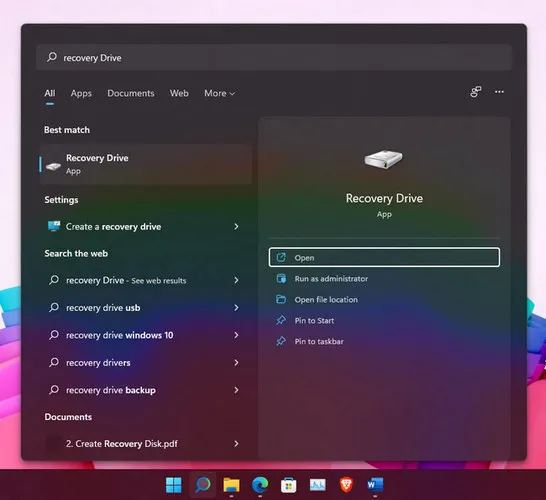Screen dimensions: 546x500
Task: Select the Recovery Drive App best match
Action: pyautogui.click(x=146, y=164)
